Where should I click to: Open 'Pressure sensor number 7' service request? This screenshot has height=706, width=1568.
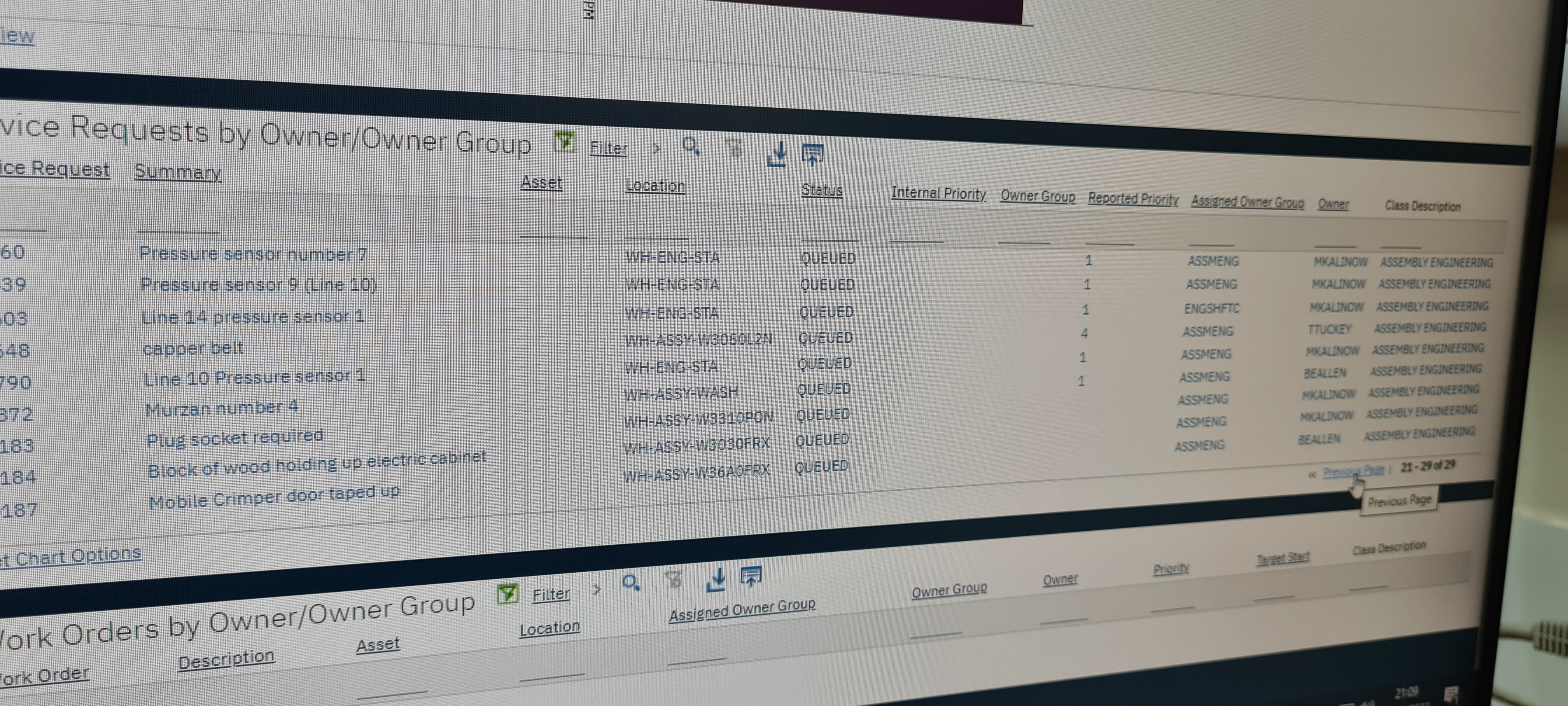pos(253,254)
